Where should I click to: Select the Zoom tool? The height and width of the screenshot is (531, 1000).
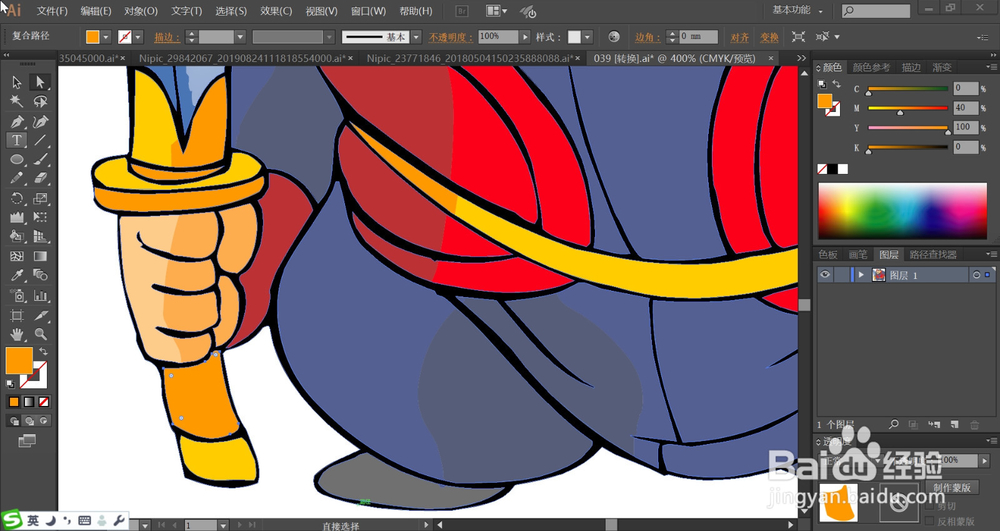[40, 334]
